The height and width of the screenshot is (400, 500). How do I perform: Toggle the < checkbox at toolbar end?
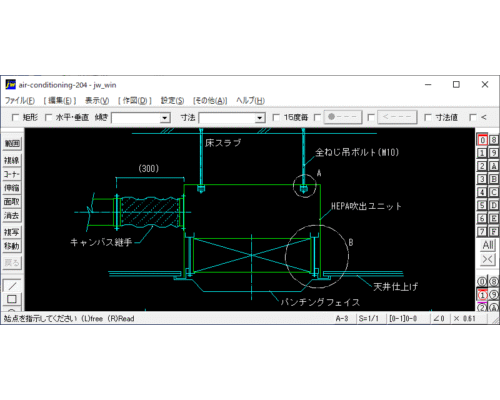(473, 117)
